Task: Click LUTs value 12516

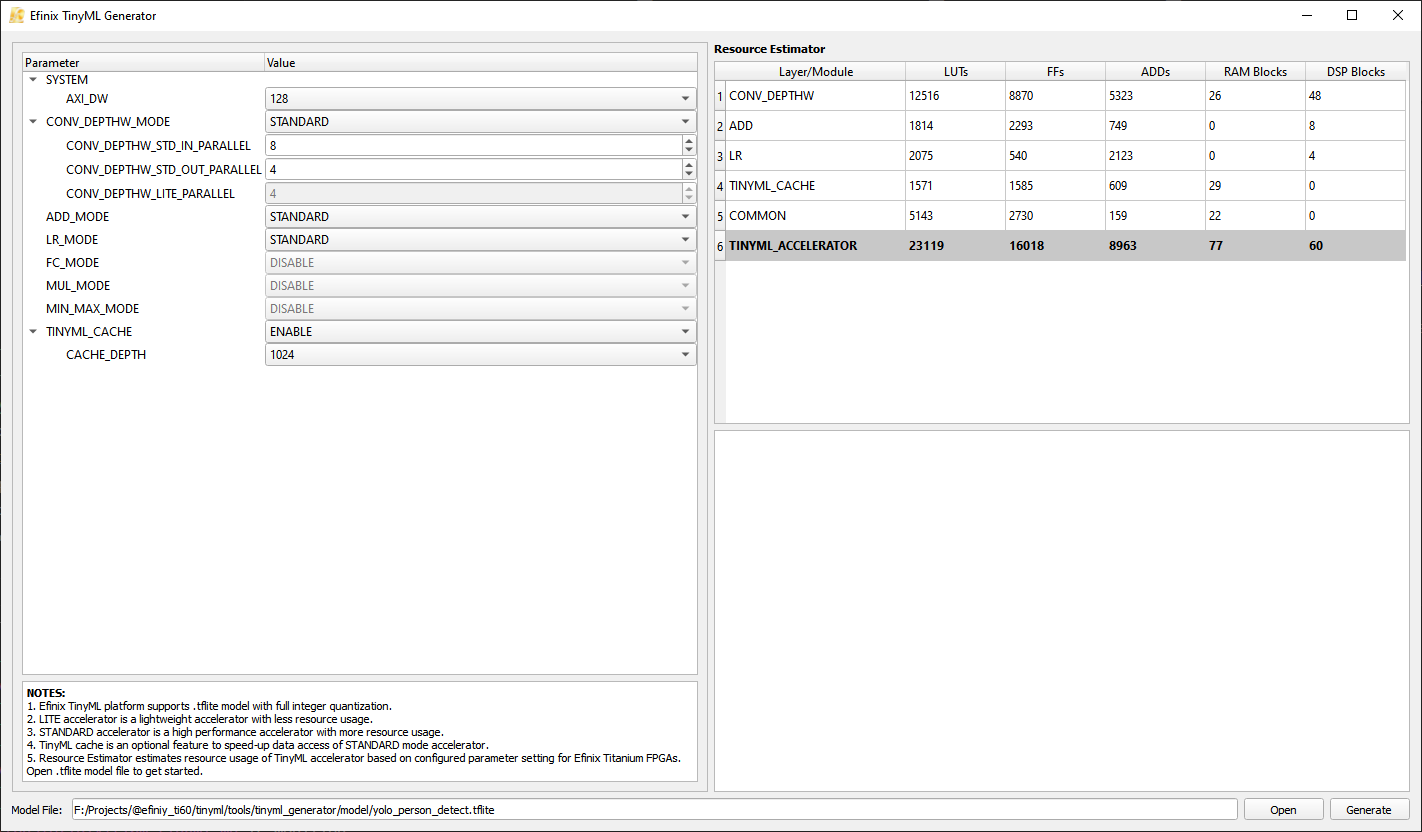Action: click(x=956, y=96)
